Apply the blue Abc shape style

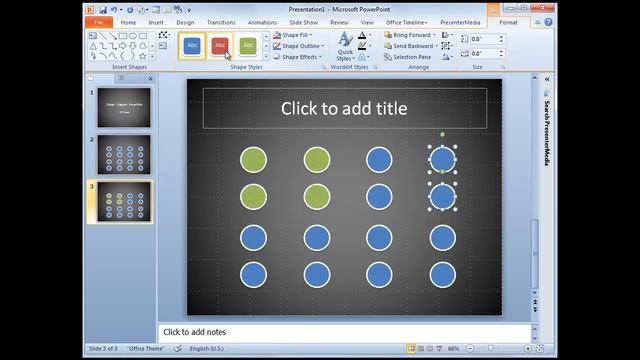pyautogui.click(x=192, y=46)
